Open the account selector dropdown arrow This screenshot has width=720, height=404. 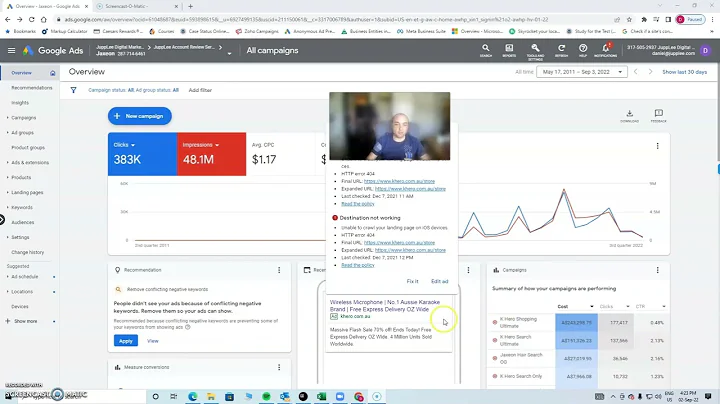(229, 53)
